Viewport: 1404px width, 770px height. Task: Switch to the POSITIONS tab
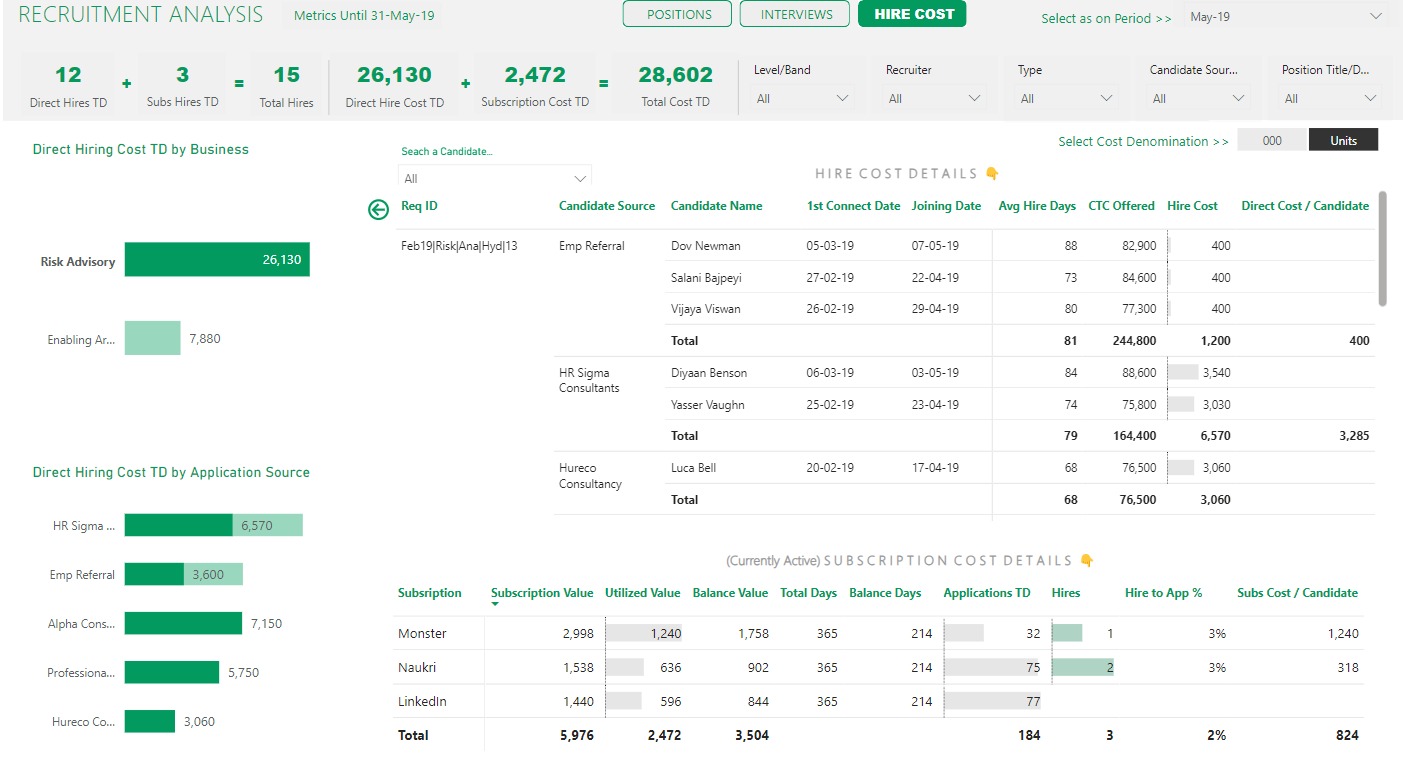679,15
